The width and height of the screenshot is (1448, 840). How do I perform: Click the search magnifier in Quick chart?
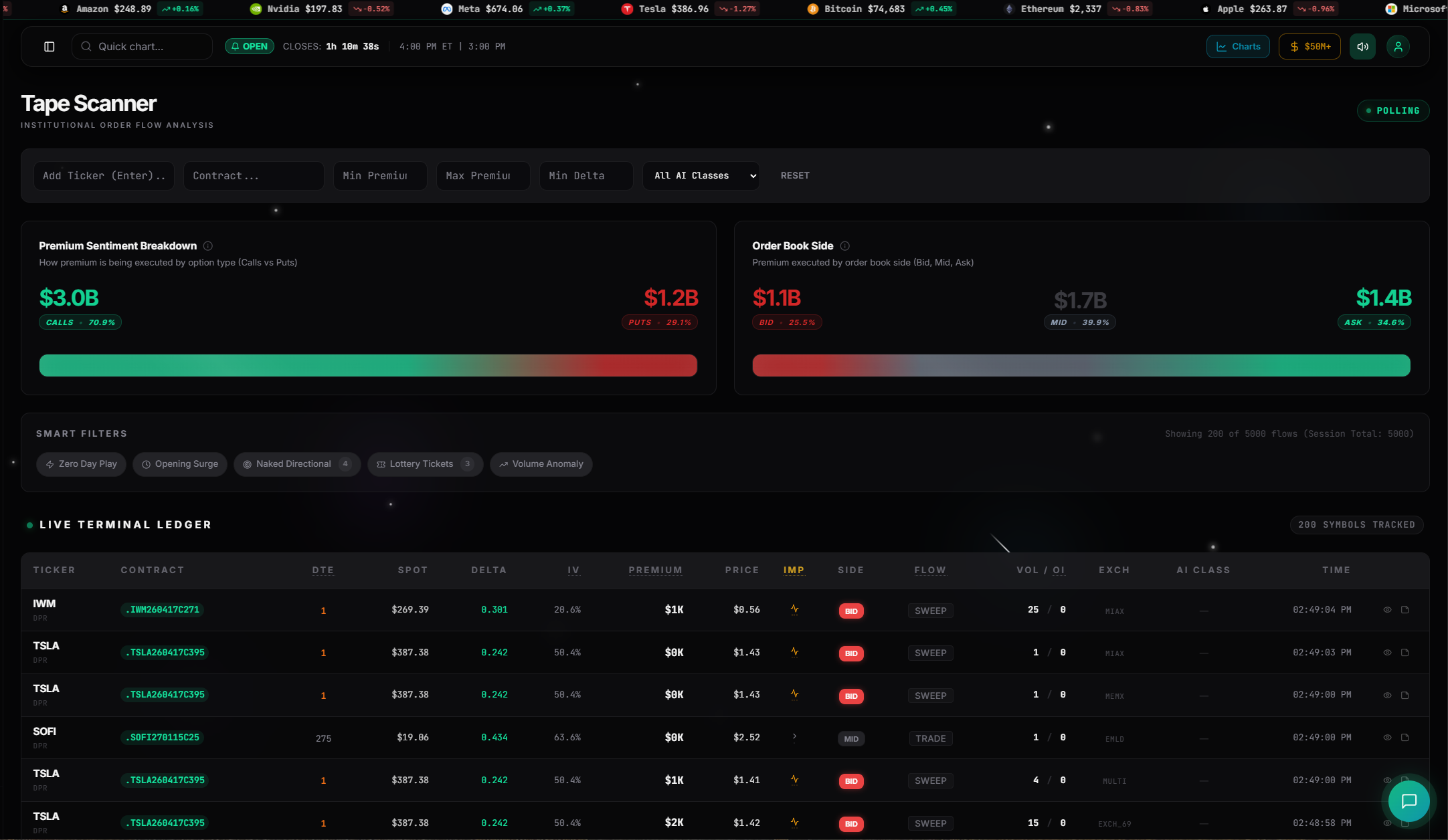[x=86, y=46]
